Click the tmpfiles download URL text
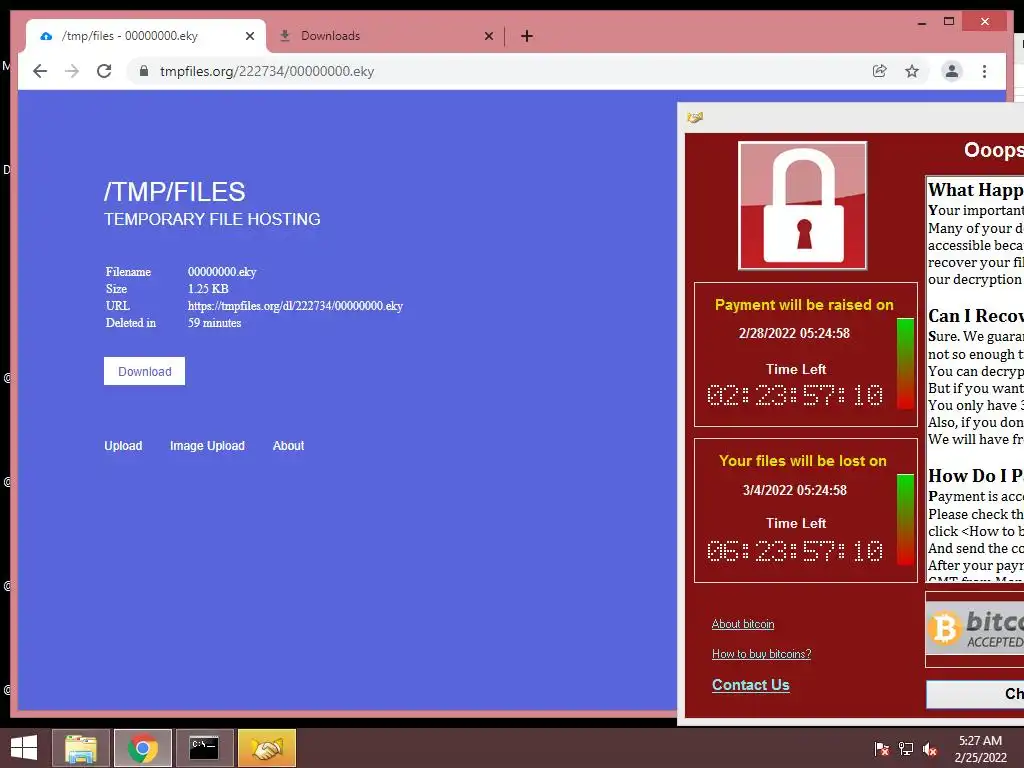 (x=295, y=306)
